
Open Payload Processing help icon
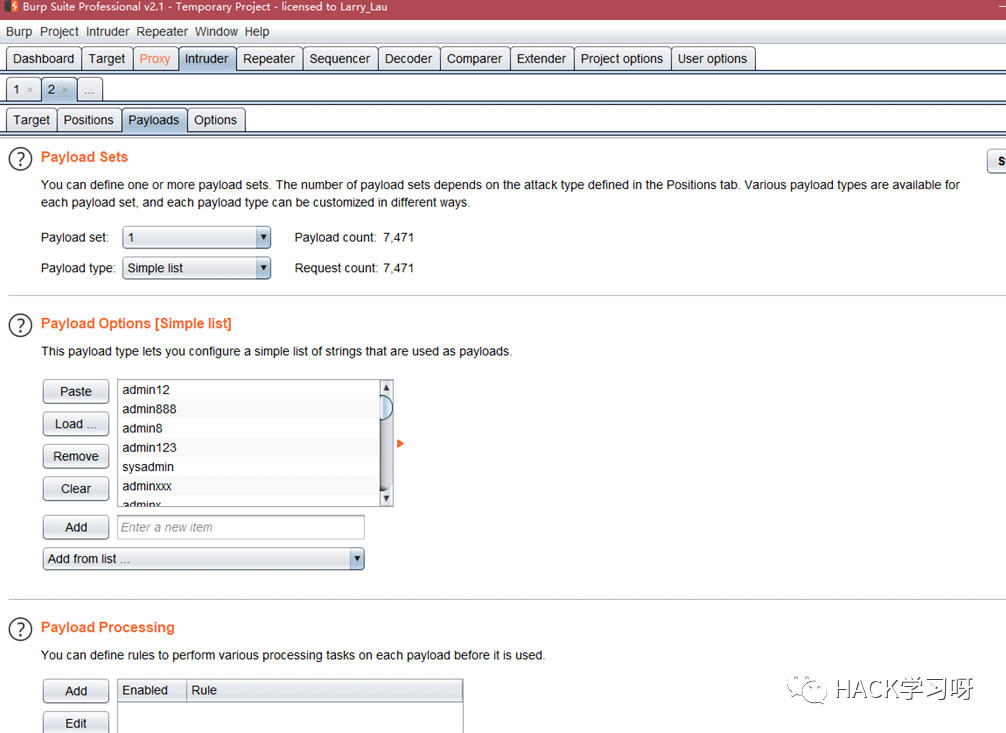(21, 630)
